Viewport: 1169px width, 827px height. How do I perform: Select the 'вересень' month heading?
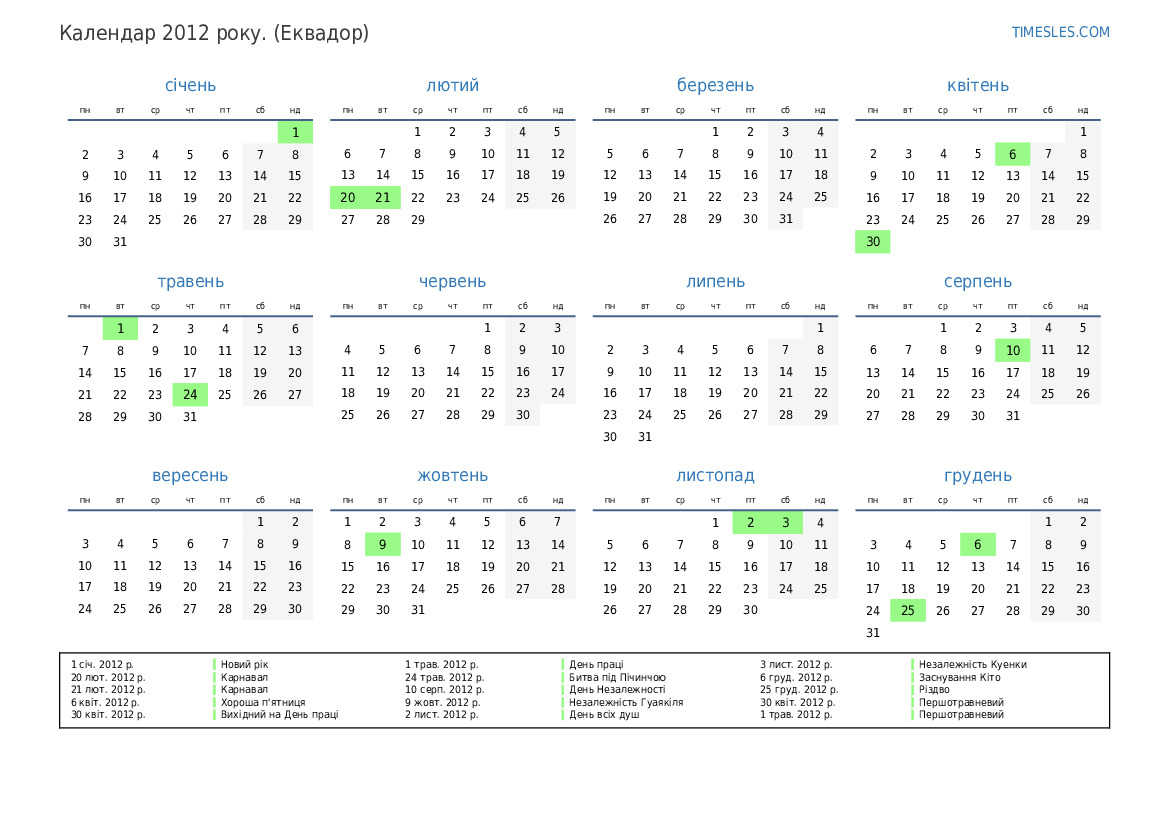[190, 476]
